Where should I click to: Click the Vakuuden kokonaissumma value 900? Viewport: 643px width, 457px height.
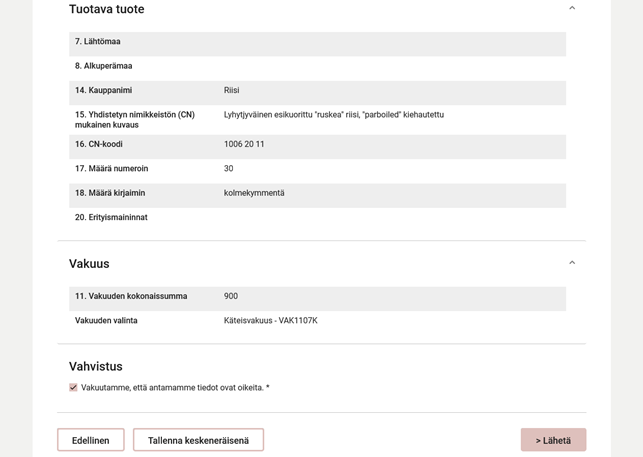(x=231, y=297)
